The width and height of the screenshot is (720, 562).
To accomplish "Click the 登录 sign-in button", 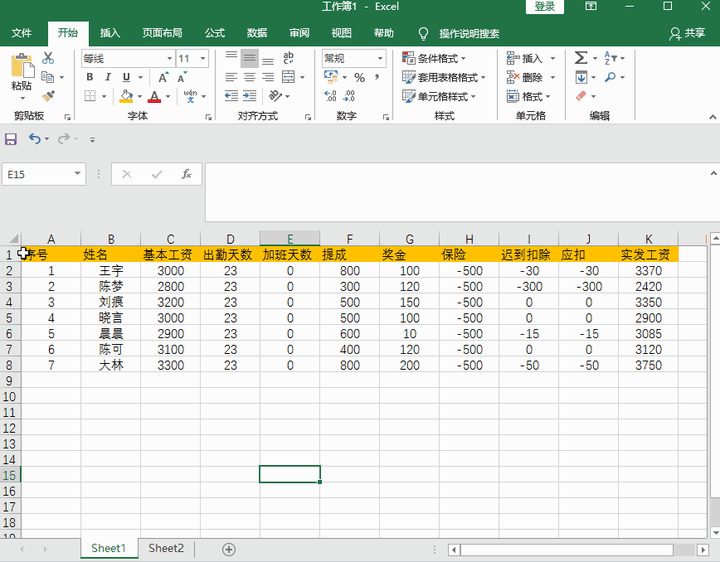I will 544,7.
